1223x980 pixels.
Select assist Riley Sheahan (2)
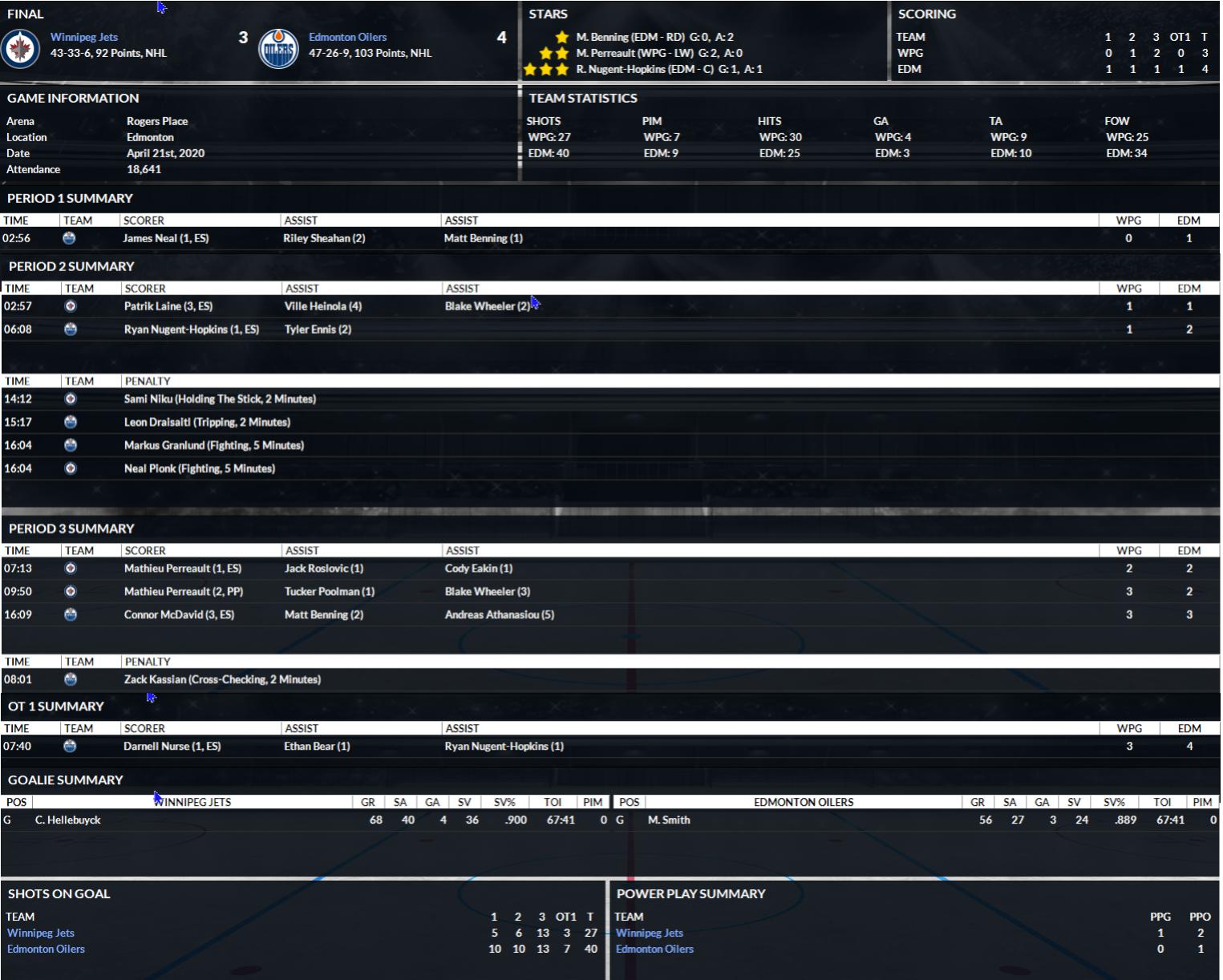(x=324, y=238)
